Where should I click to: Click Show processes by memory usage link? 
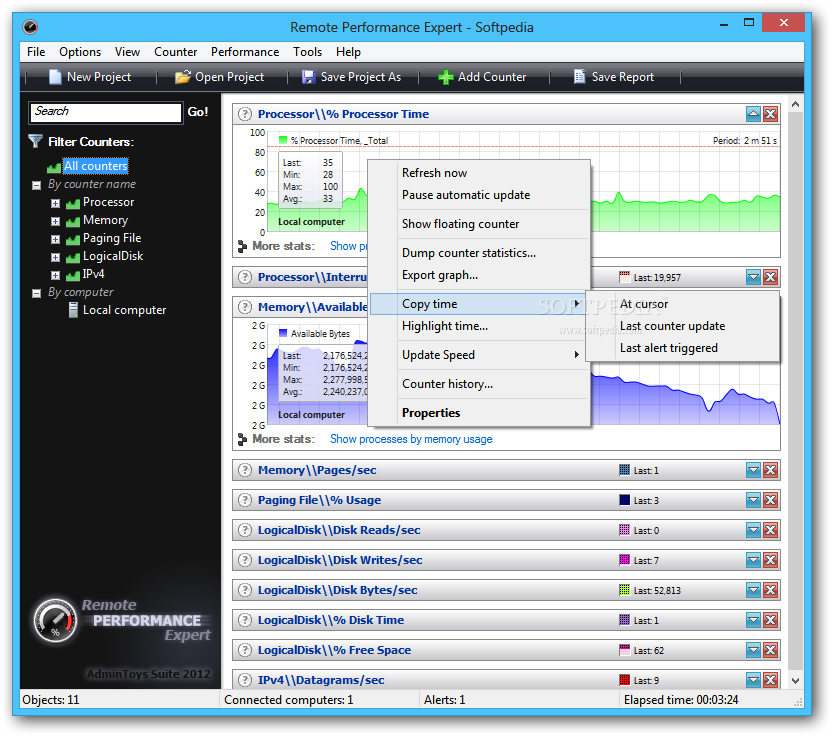(x=411, y=439)
